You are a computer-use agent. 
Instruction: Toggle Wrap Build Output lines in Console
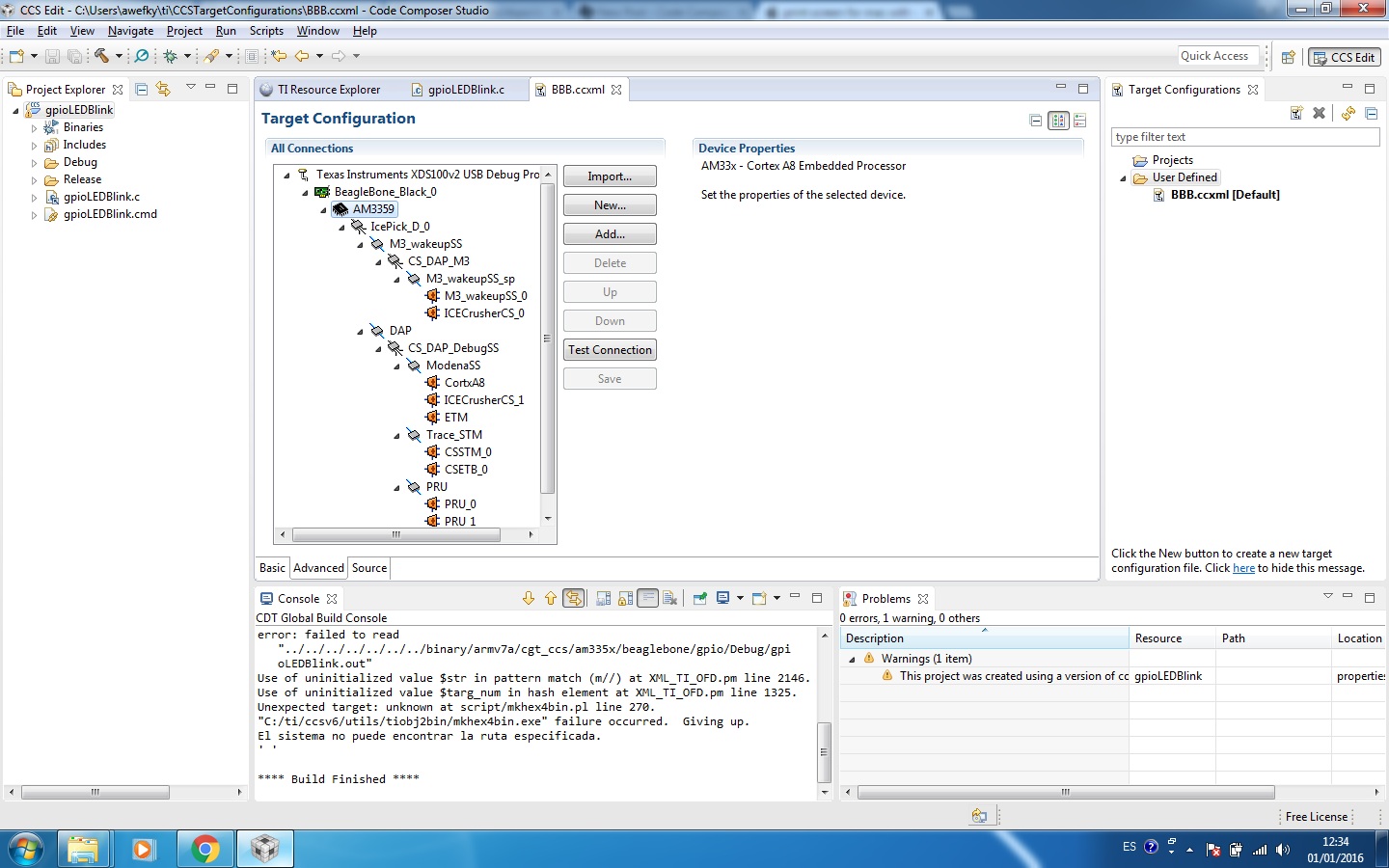pos(648,598)
